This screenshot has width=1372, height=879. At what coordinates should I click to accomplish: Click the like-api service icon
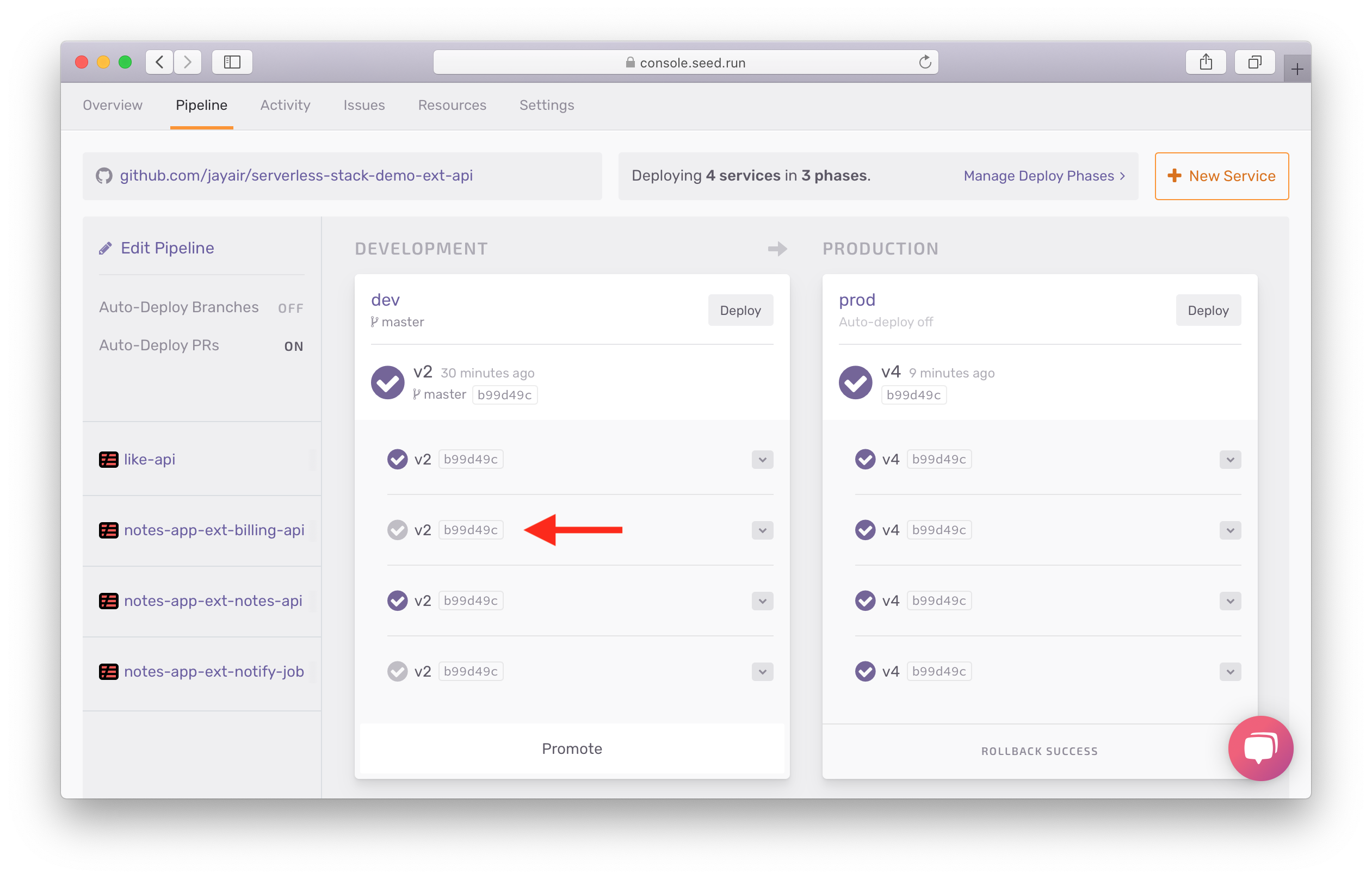tap(109, 459)
